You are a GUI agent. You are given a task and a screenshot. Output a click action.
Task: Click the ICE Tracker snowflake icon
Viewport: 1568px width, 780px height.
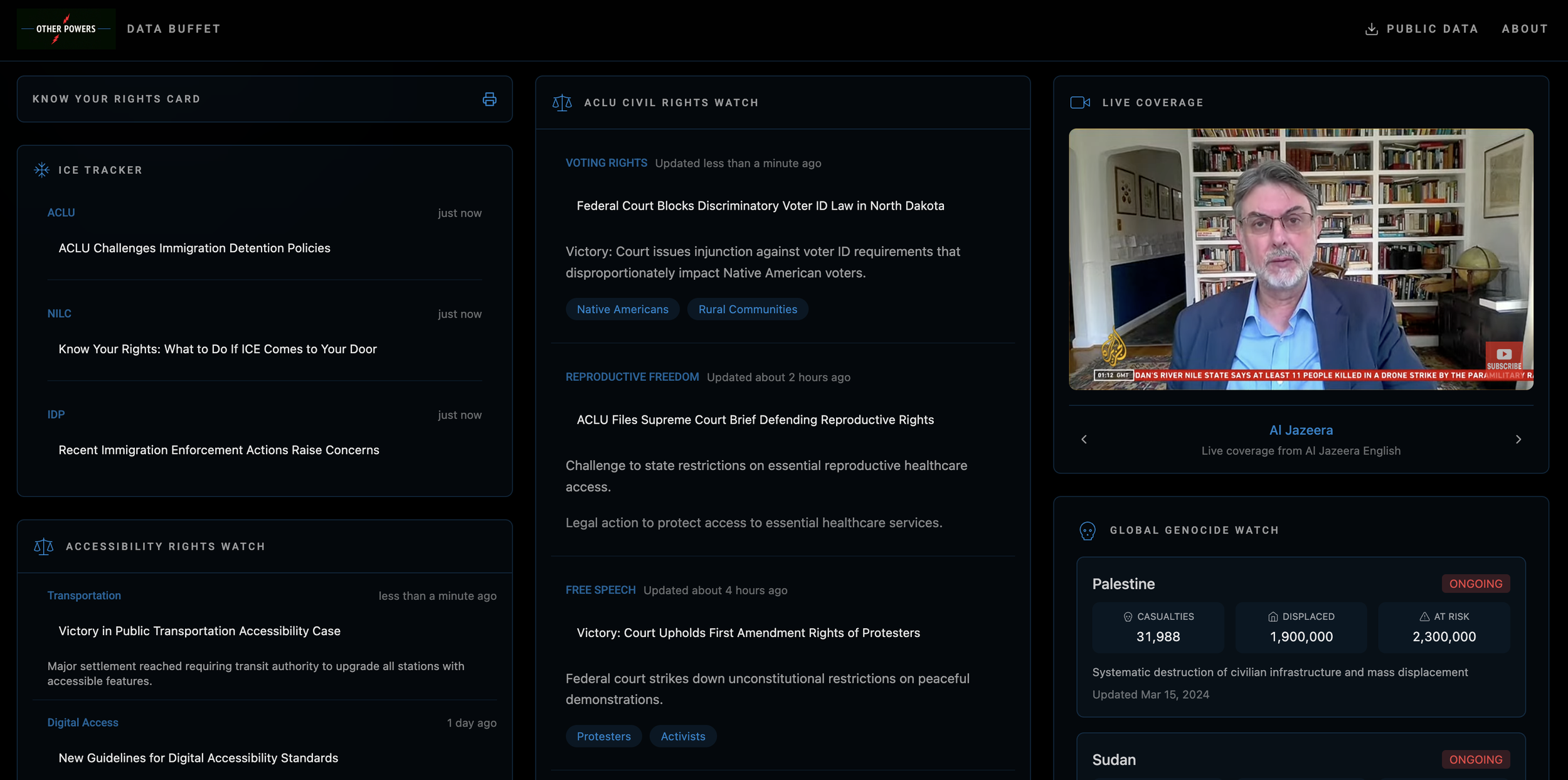click(41, 170)
